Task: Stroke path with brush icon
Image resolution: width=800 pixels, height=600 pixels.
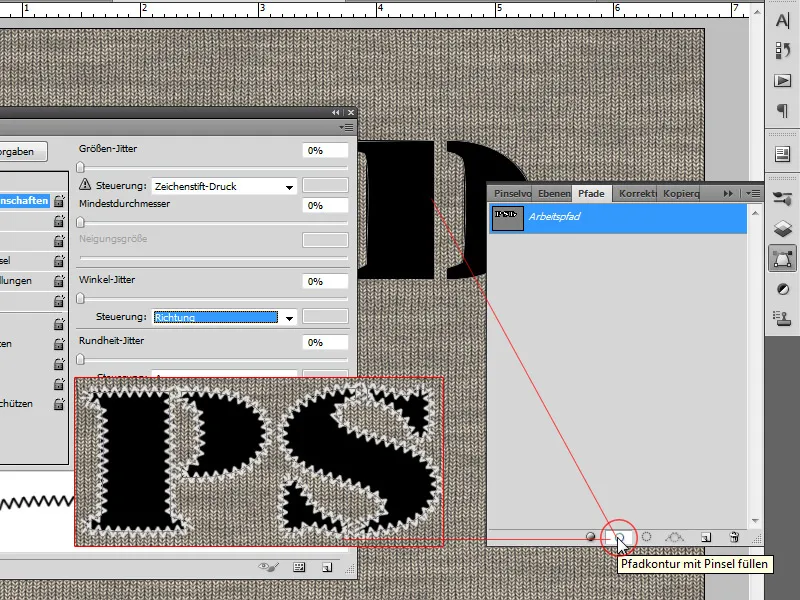Action: 619,537
